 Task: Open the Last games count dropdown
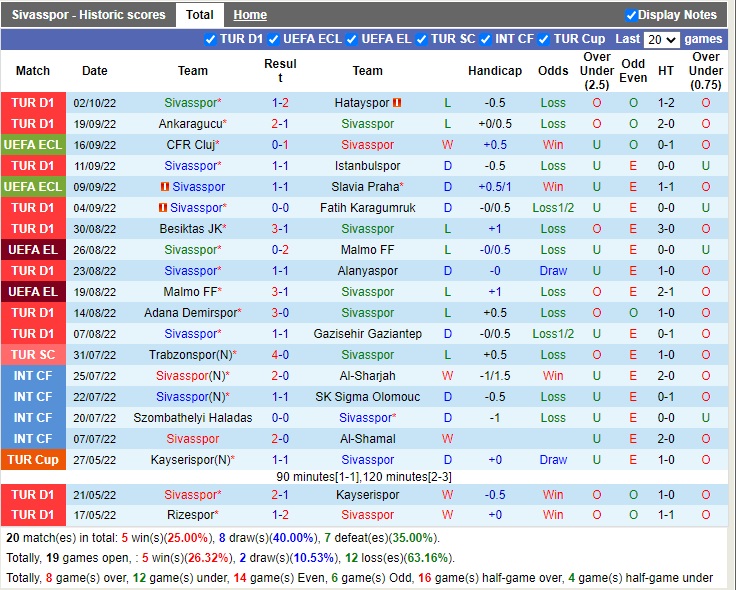point(662,40)
